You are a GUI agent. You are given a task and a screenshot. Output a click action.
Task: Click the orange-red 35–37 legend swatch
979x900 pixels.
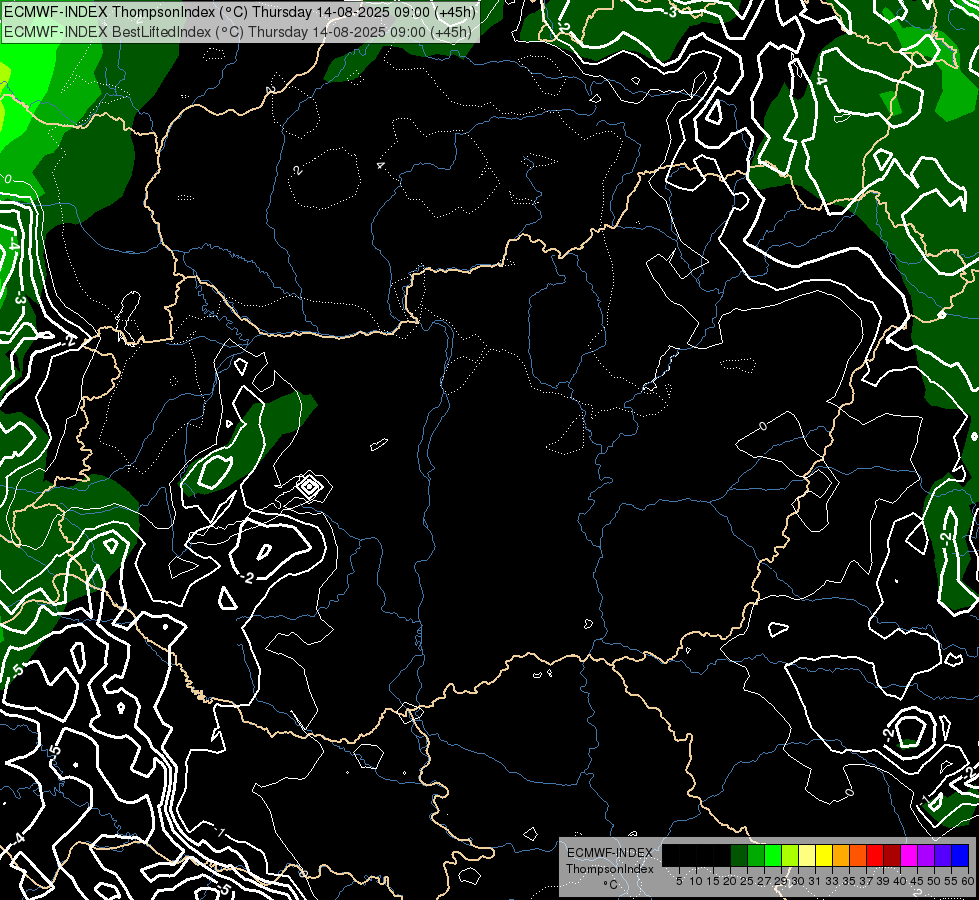pos(858,855)
